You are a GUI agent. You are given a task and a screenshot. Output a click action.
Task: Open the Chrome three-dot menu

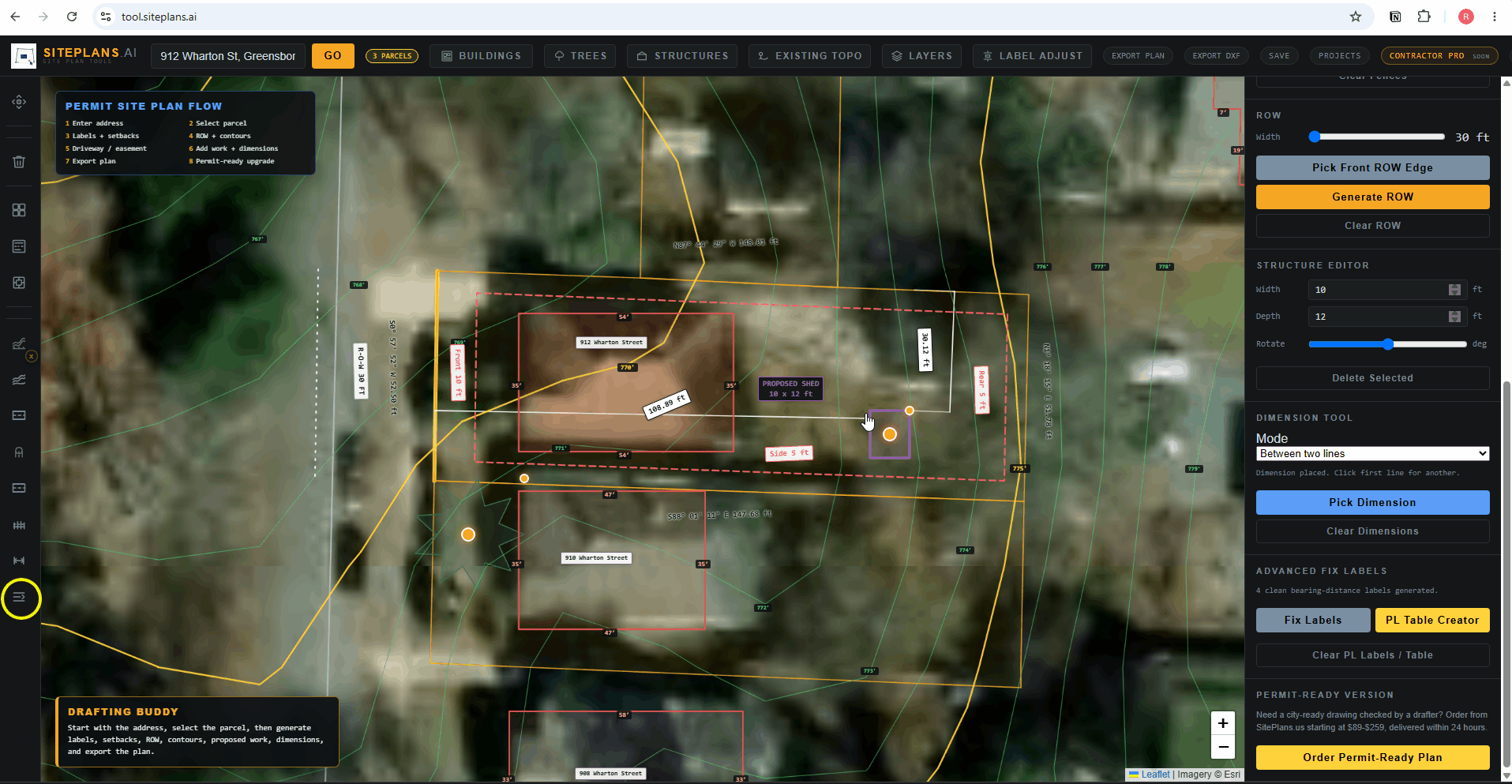coord(1495,17)
